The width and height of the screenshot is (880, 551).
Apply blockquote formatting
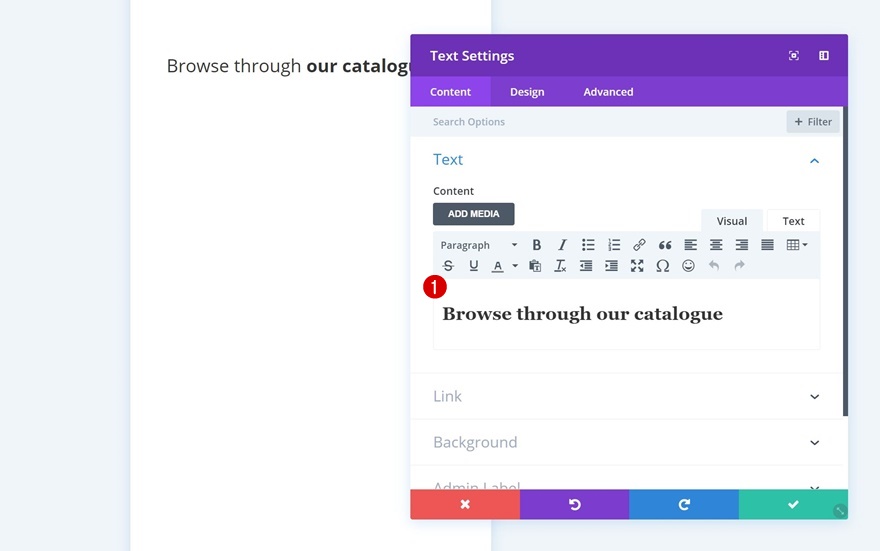coord(665,245)
